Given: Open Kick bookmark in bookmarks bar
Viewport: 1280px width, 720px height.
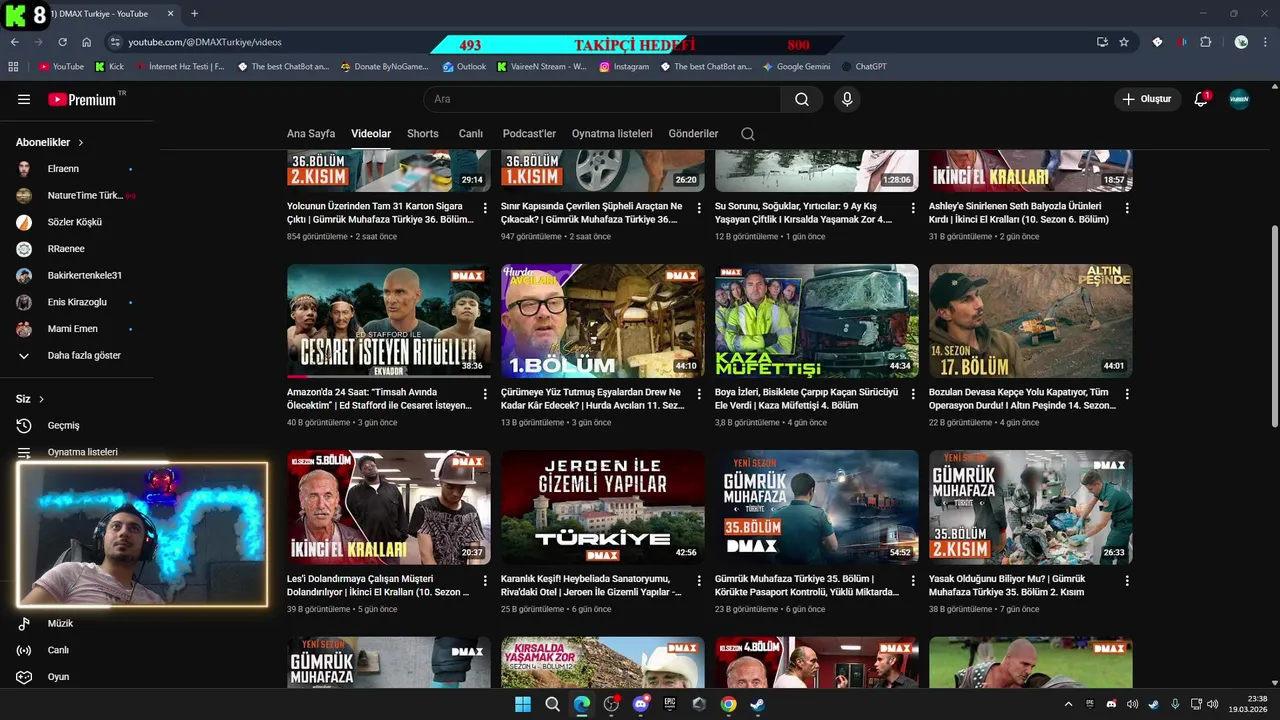Looking at the screenshot, I should [109, 67].
